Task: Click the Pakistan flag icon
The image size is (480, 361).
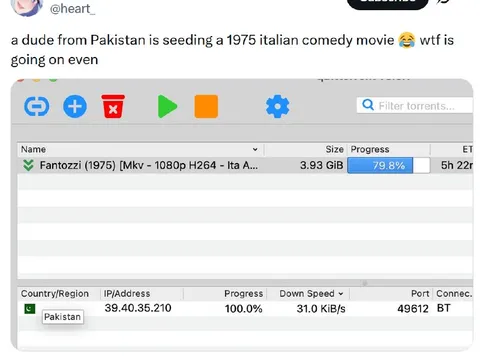Action: coord(30,309)
